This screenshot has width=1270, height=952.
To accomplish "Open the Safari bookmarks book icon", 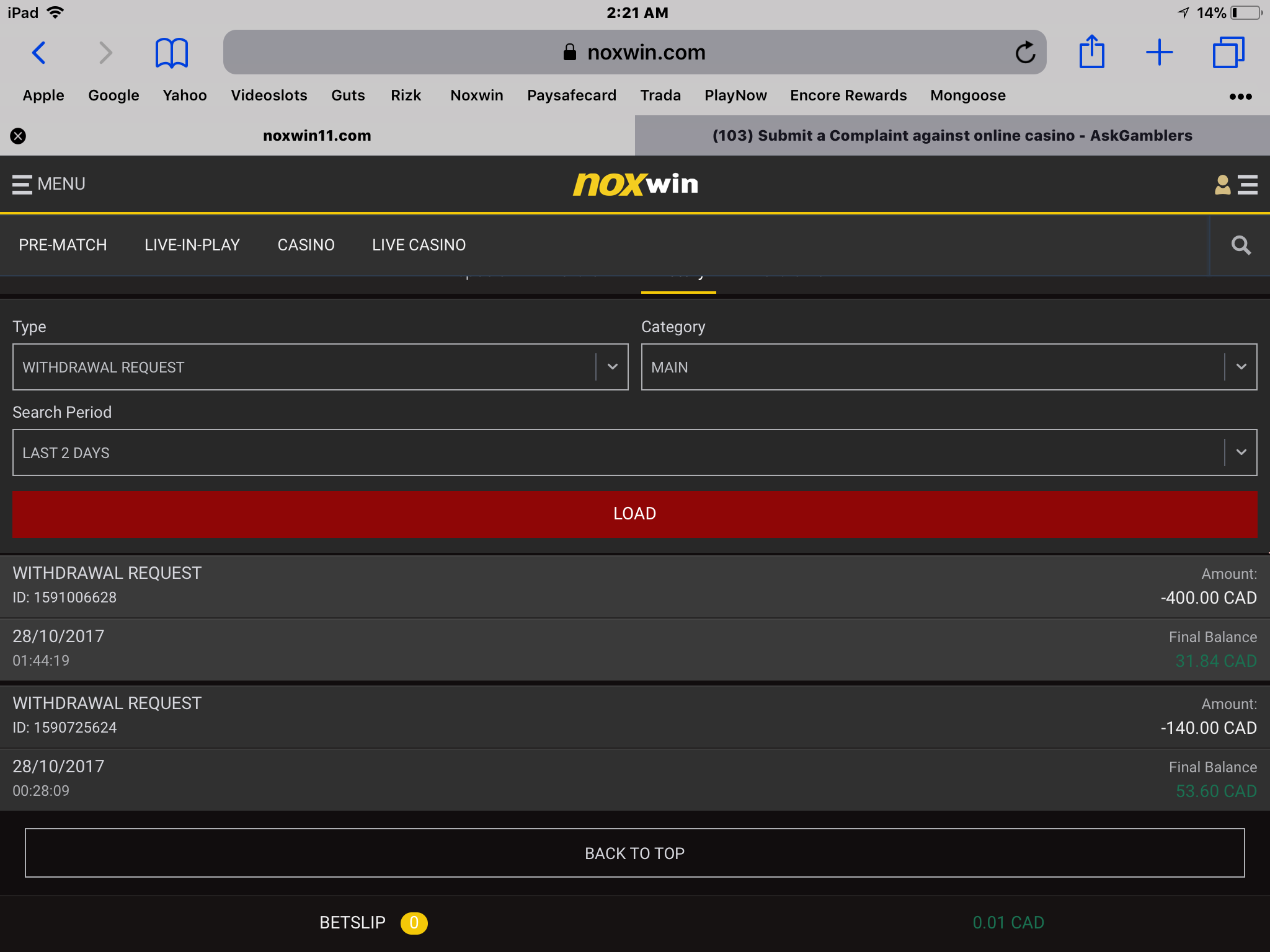I will 171,53.
